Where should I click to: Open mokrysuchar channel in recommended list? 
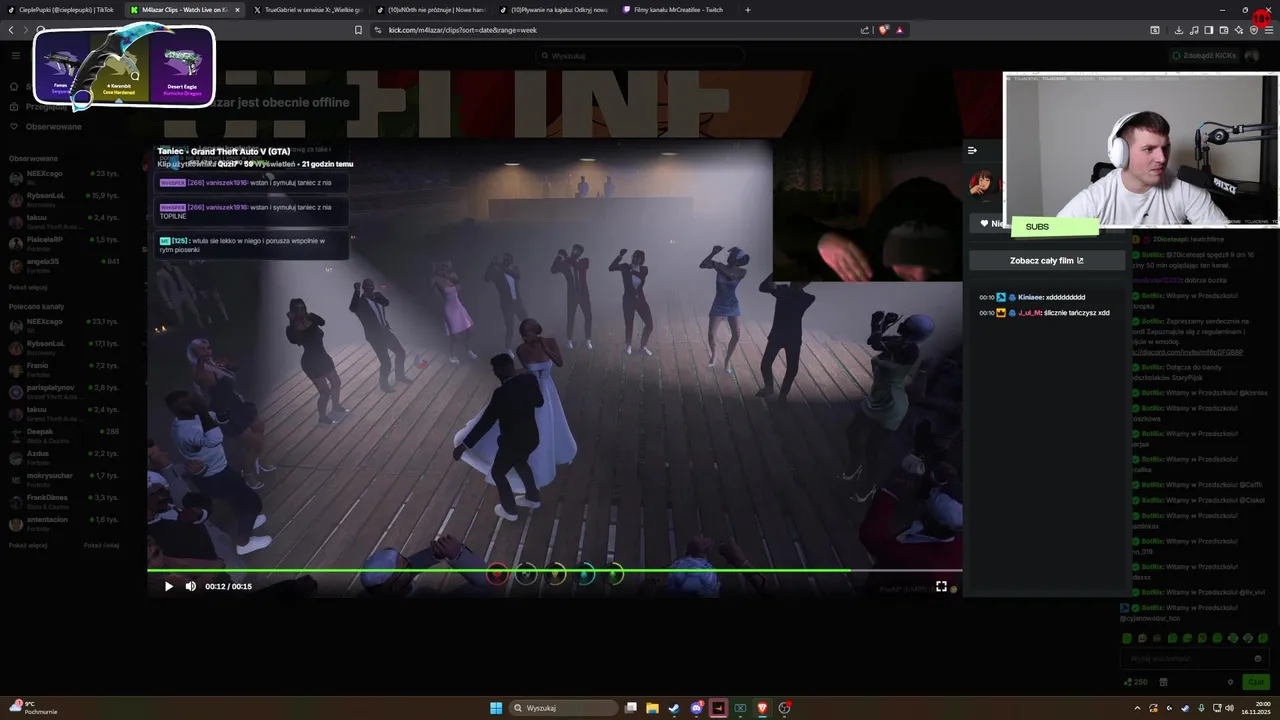(64, 480)
